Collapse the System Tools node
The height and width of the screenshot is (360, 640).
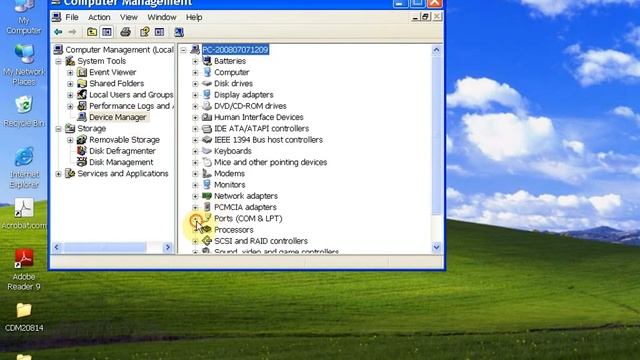[58, 61]
